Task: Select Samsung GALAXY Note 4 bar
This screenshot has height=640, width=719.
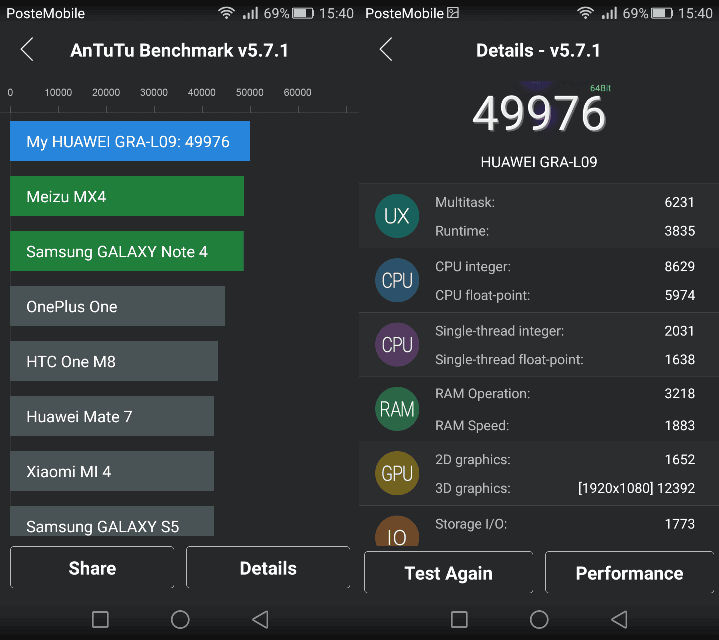Action: [127, 251]
